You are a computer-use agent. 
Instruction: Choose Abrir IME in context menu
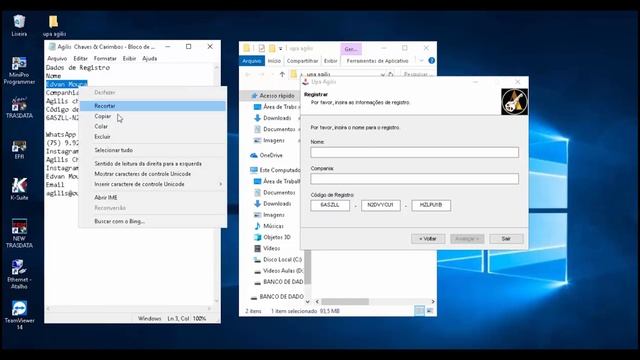(153, 197)
